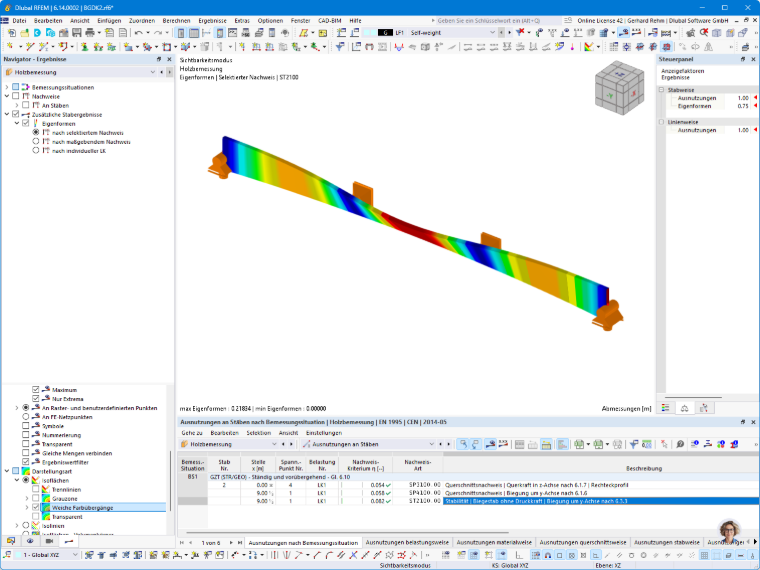Click the New model icon in the toolbar
This screenshot has height=570, width=760.
coord(12,32)
